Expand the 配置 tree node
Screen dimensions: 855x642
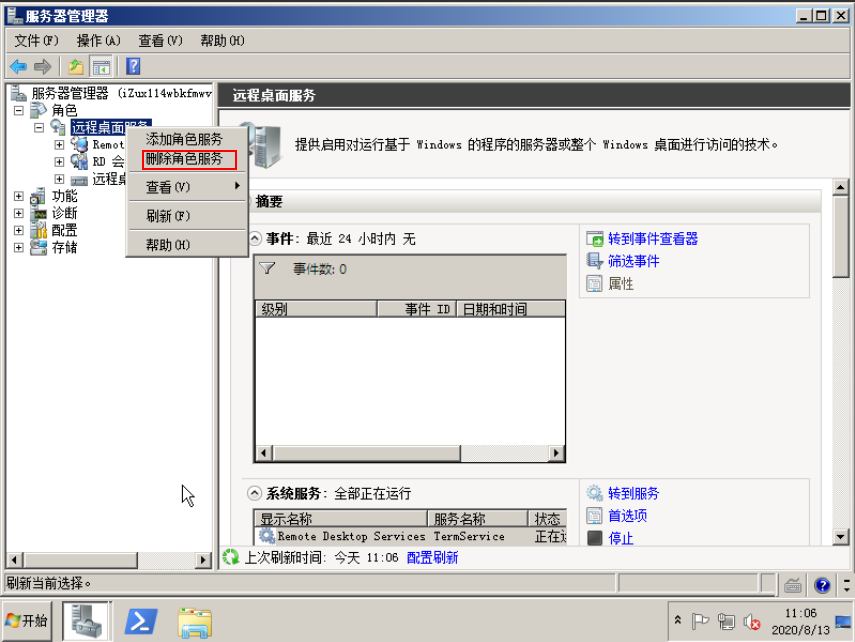pyautogui.click(x=19, y=230)
